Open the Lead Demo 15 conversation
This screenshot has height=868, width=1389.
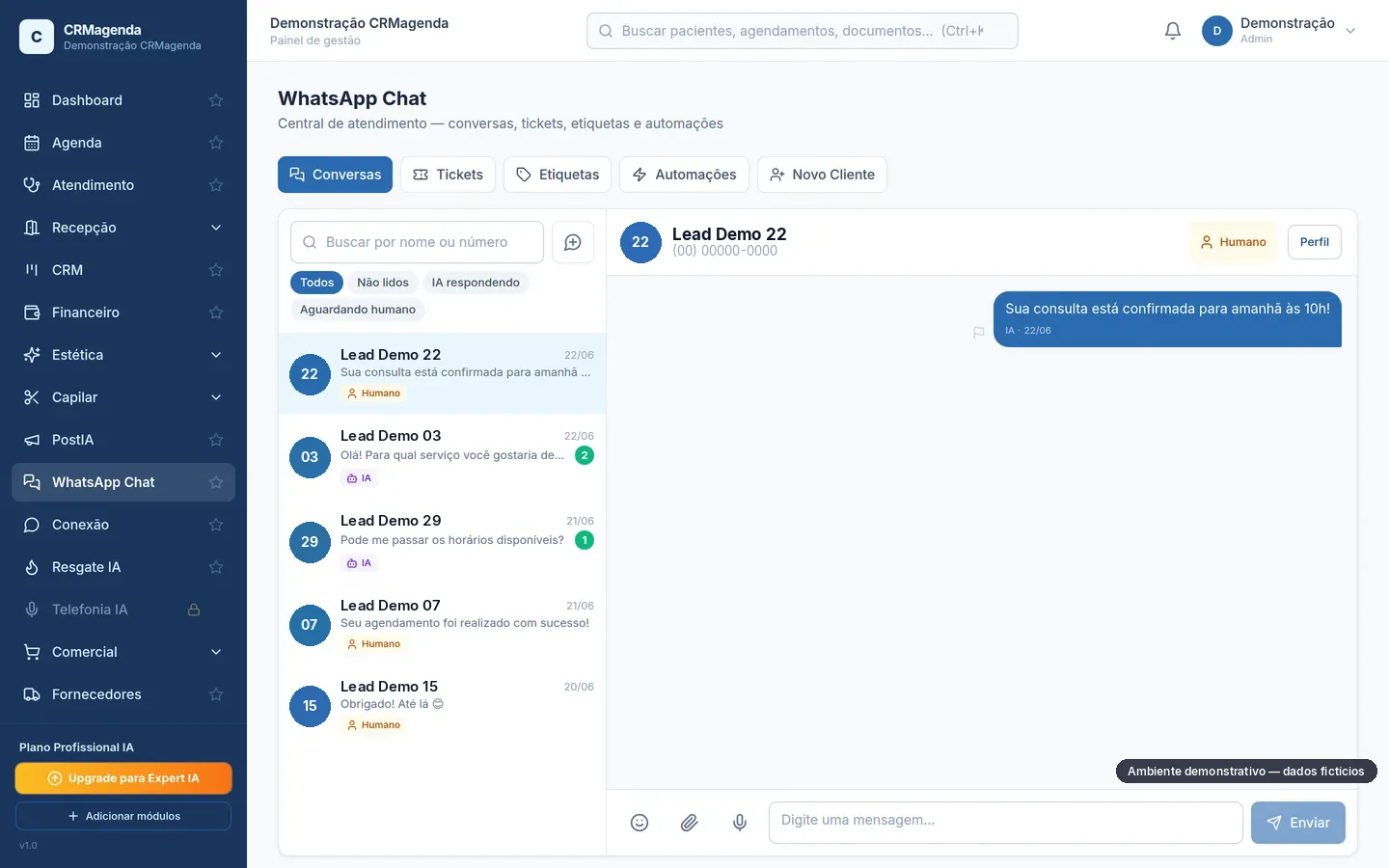click(x=442, y=706)
